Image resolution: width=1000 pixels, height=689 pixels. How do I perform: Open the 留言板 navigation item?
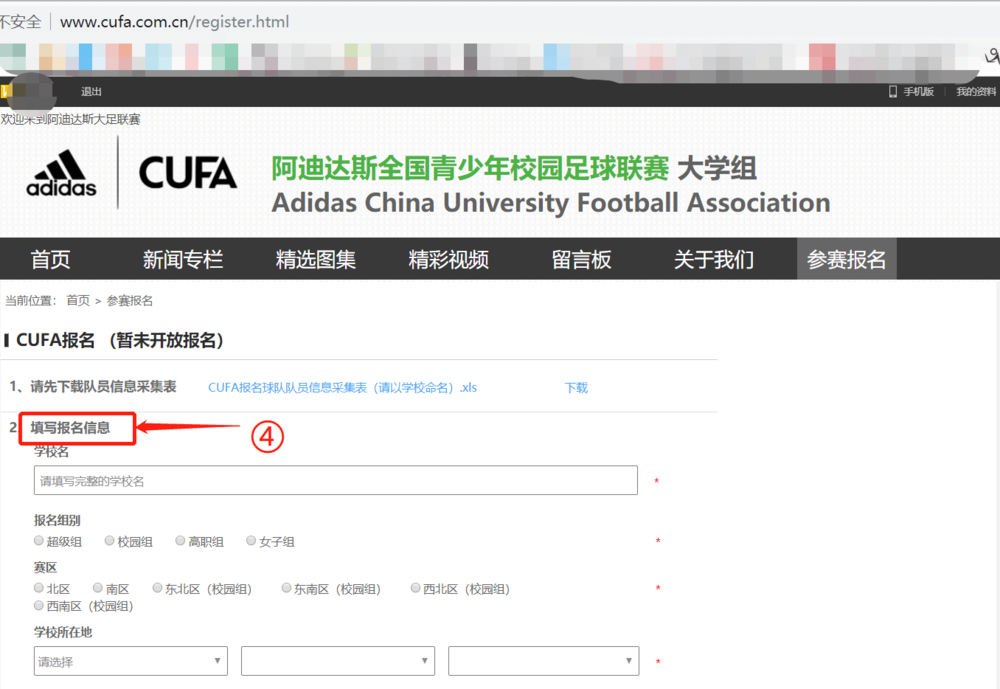coord(581,259)
